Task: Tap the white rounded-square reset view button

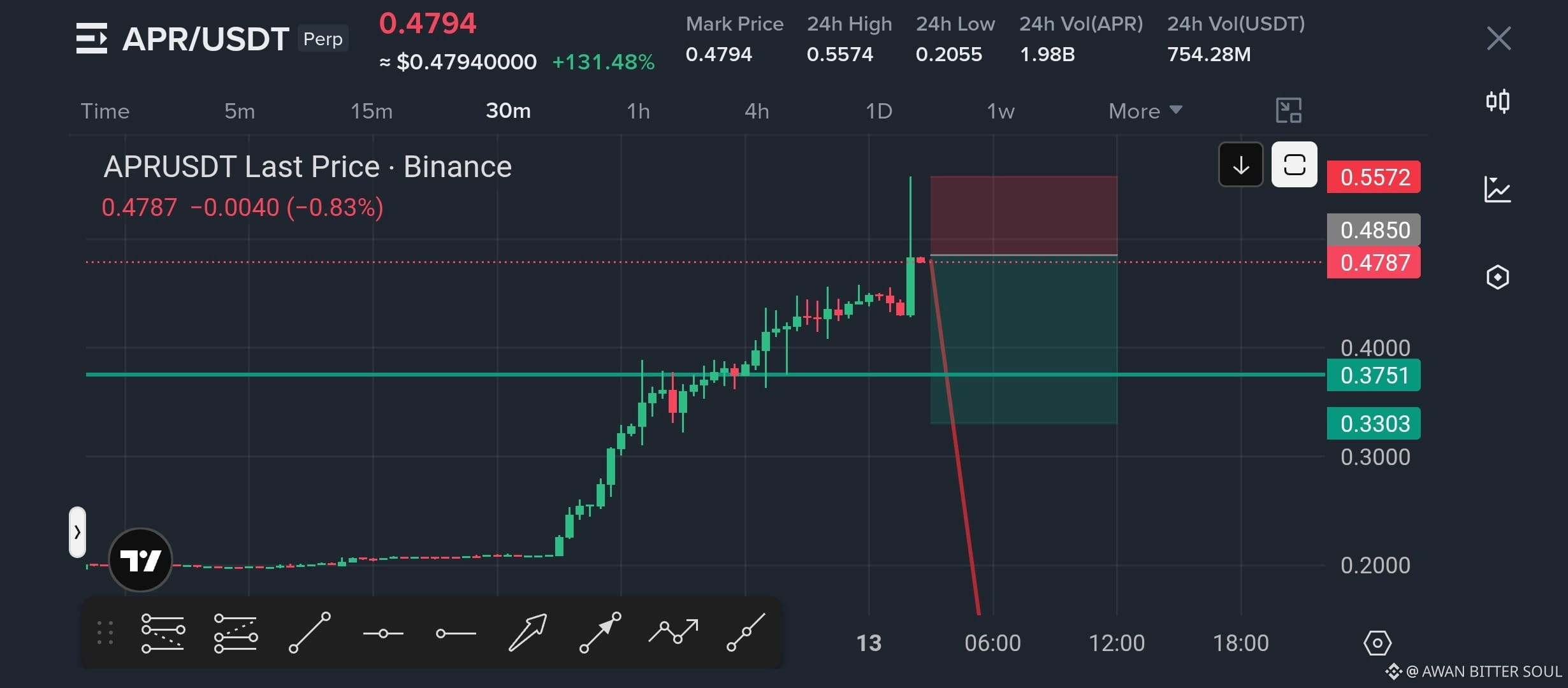Action: pyautogui.click(x=1294, y=164)
